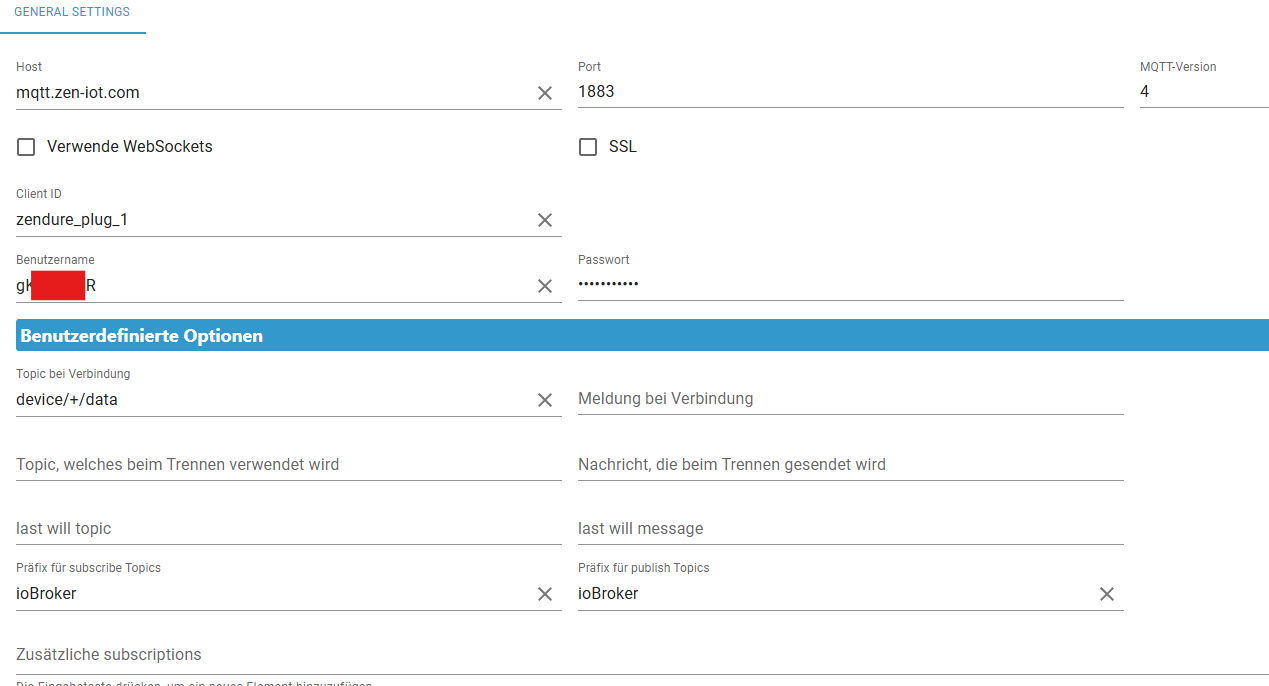Viewport: 1269px width, 686px height.
Task: Open the MQTT-Version dropdown
Action: [x=1203, y=92]
